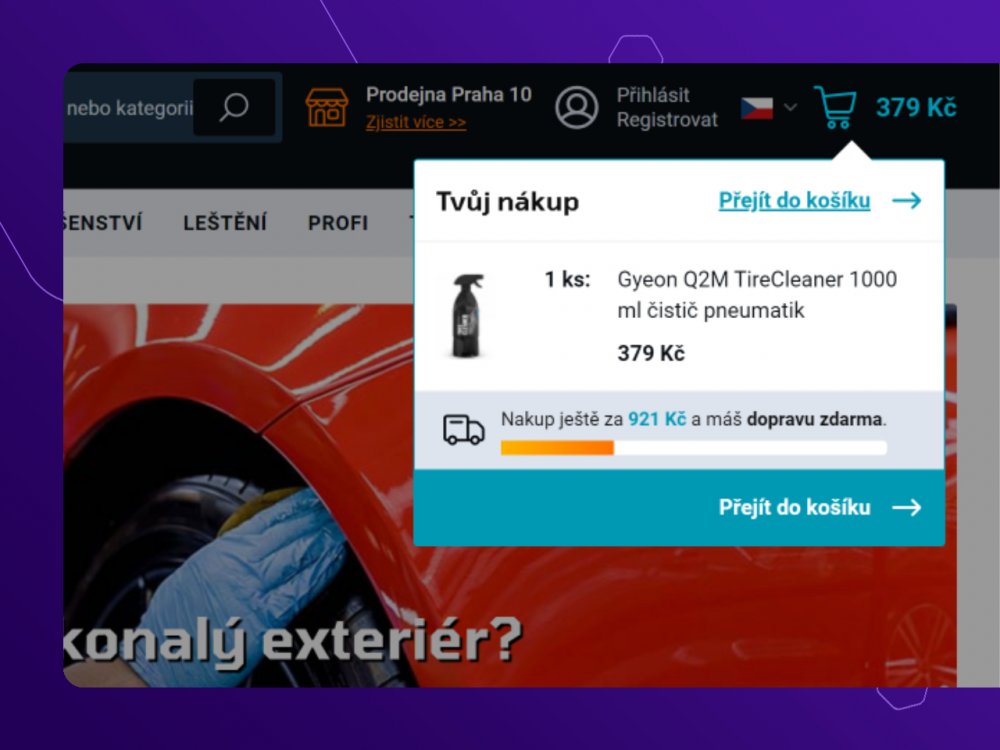Click the Gyeon TireCleaner bottle thumbnail
Viewport: 1000px width, 750px height.
pyautogui.click(x=469, y=315)
